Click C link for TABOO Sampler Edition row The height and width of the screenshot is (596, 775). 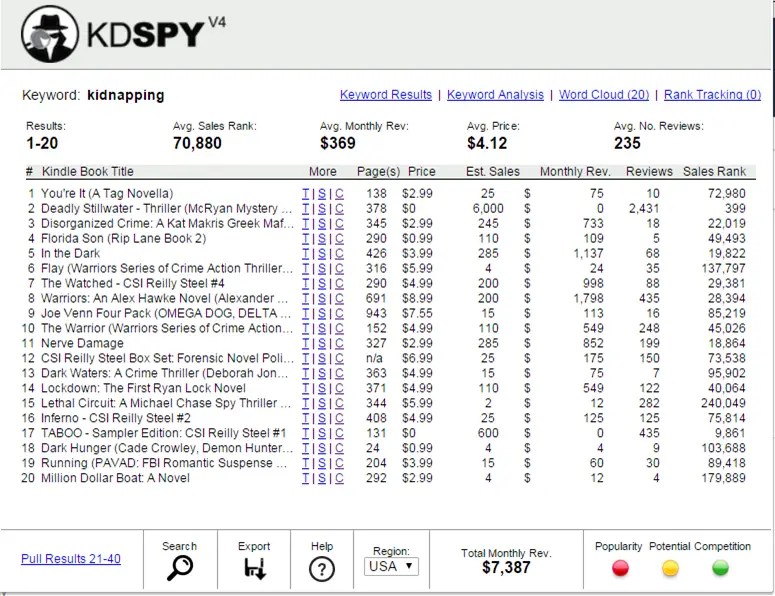coord(339,433)
